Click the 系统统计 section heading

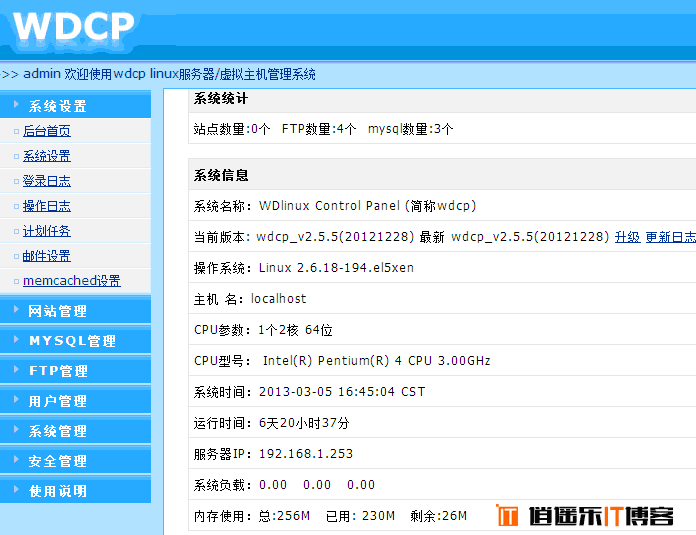[x=221, y=99]
